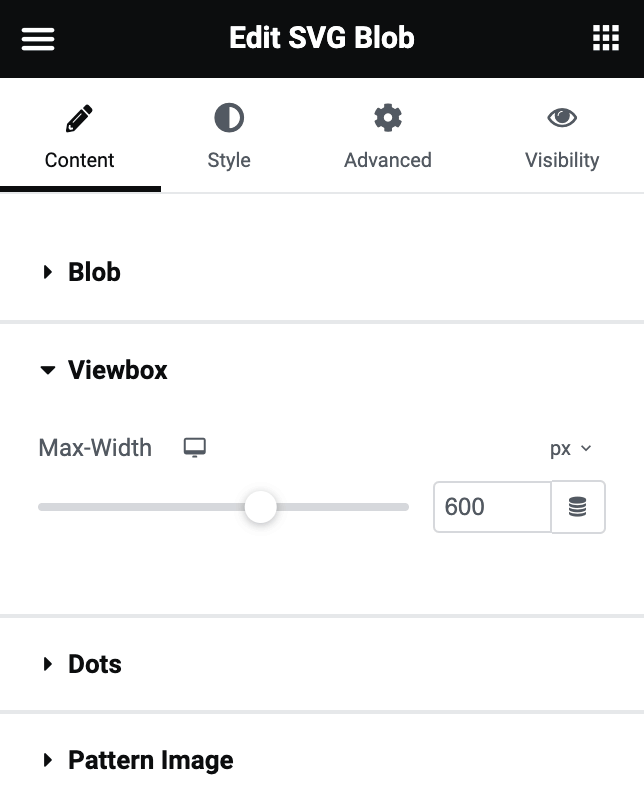Click the Style half-circle icon
644x812 pixels.
tap(229, 118)
